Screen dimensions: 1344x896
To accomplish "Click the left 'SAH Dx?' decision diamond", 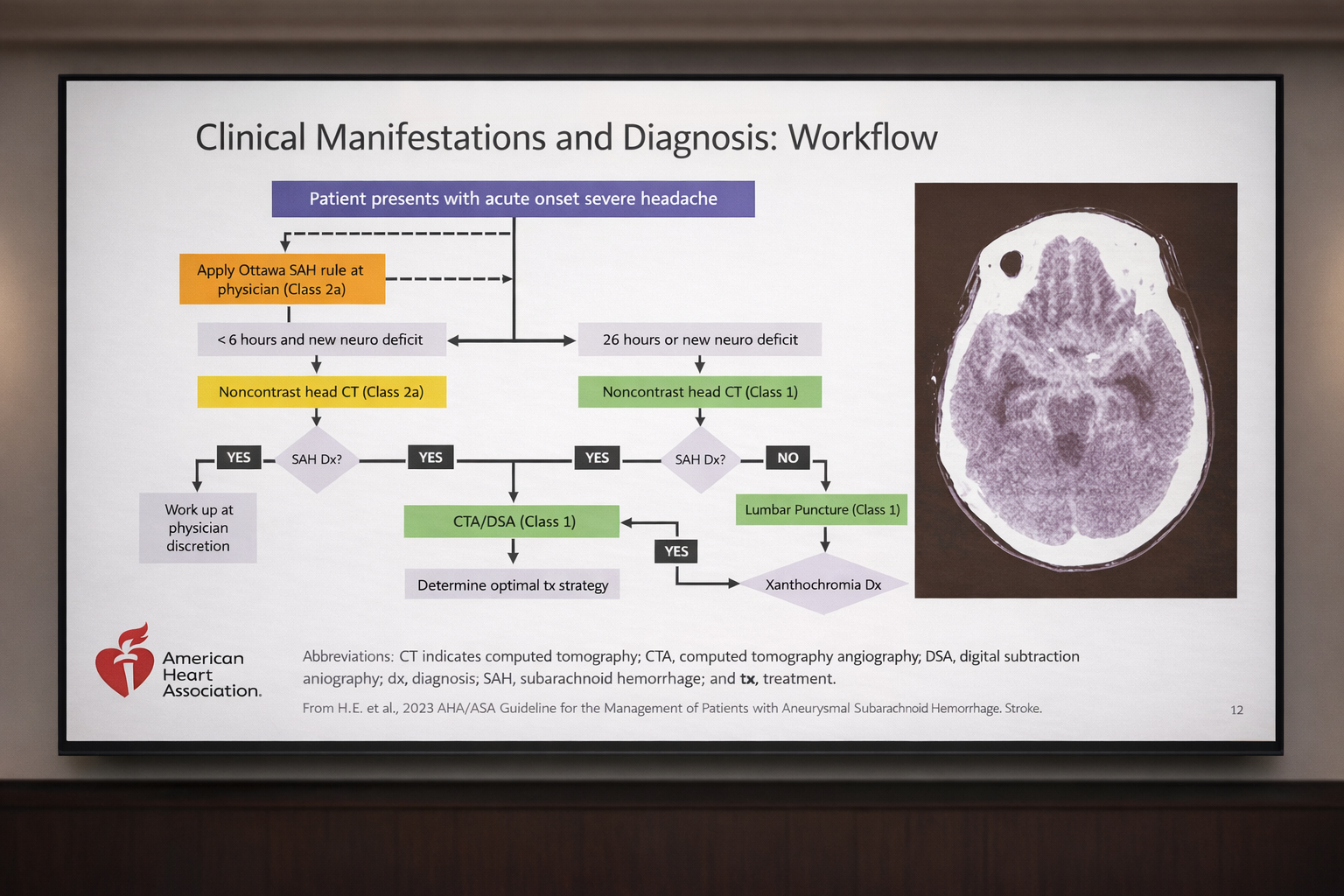I will pyautogui.click(x=317, y=459).
